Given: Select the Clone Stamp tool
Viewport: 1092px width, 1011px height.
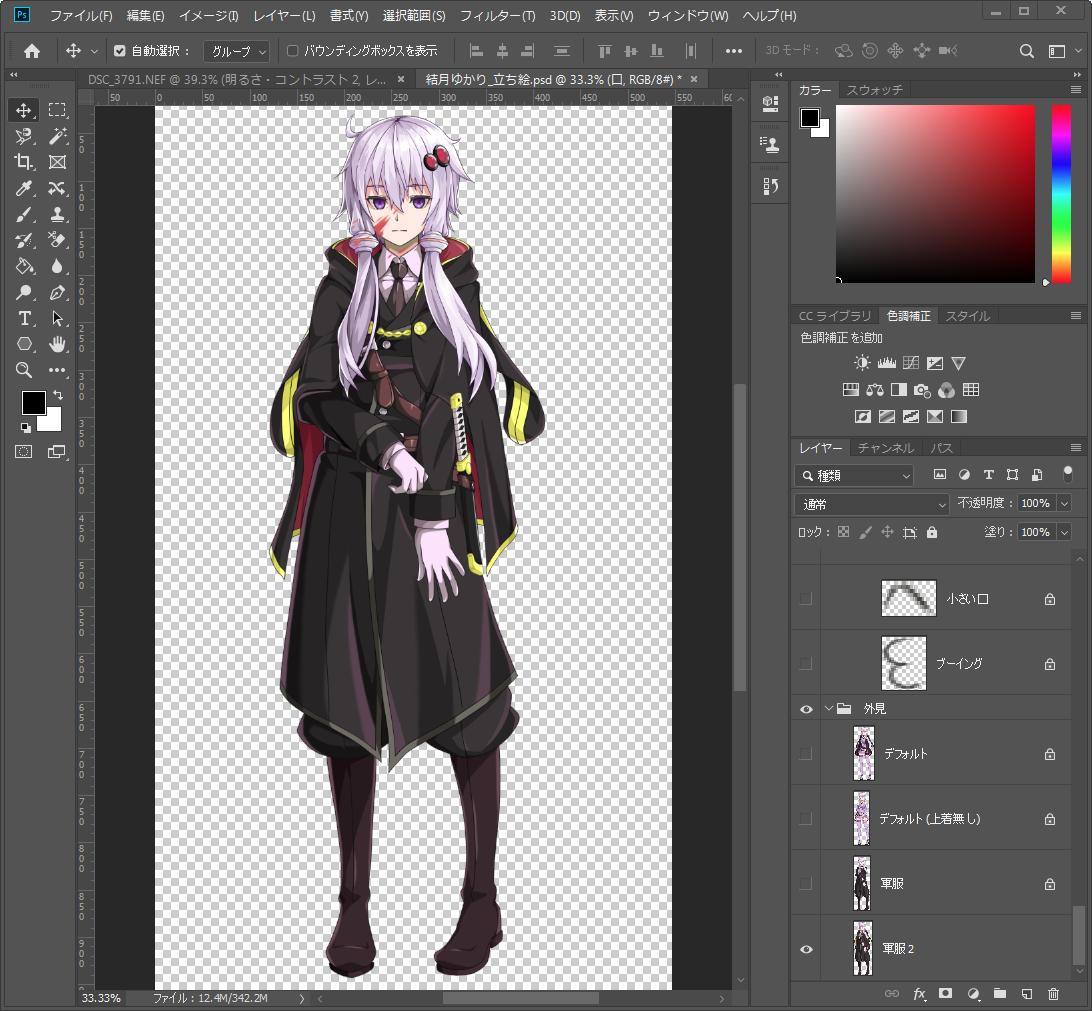Looking at the screenshot, I should 57,214.
